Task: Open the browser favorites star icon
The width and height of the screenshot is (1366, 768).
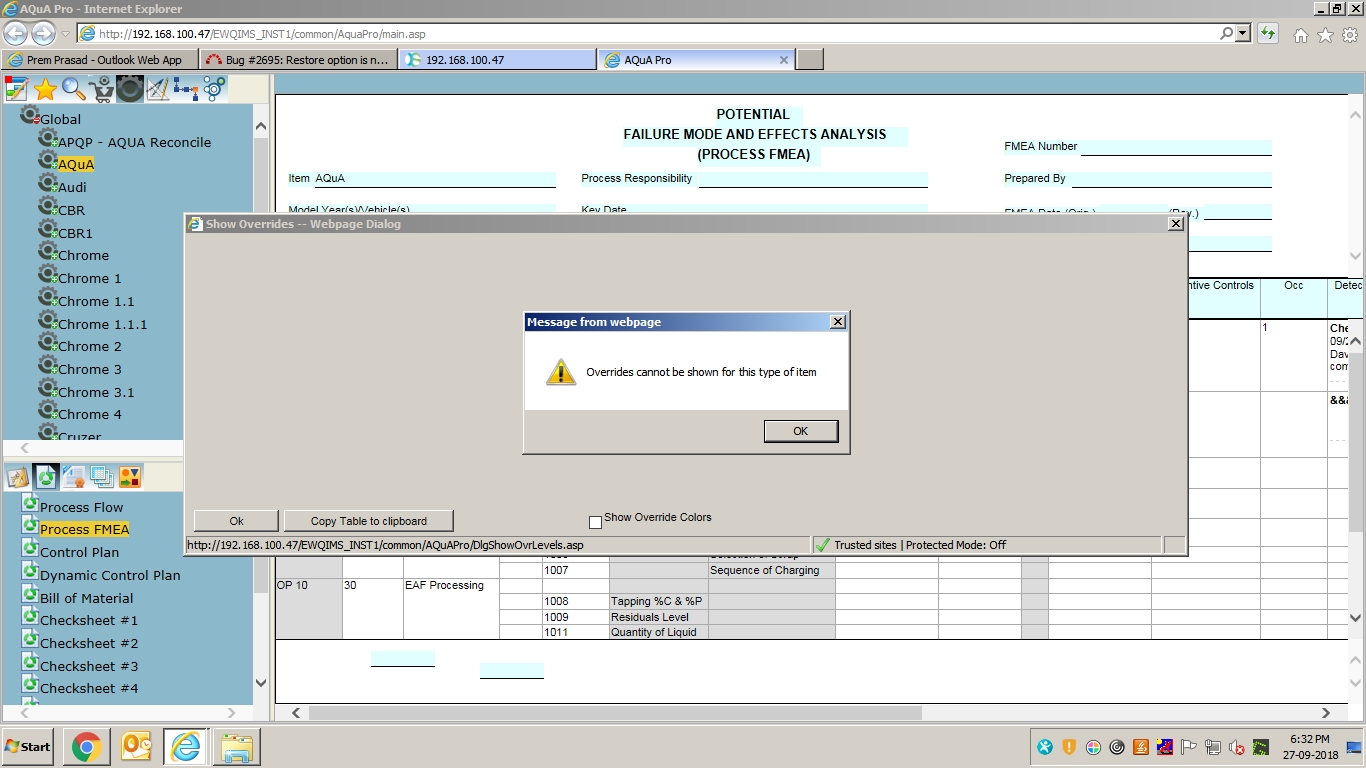Action: point(1326,35)
